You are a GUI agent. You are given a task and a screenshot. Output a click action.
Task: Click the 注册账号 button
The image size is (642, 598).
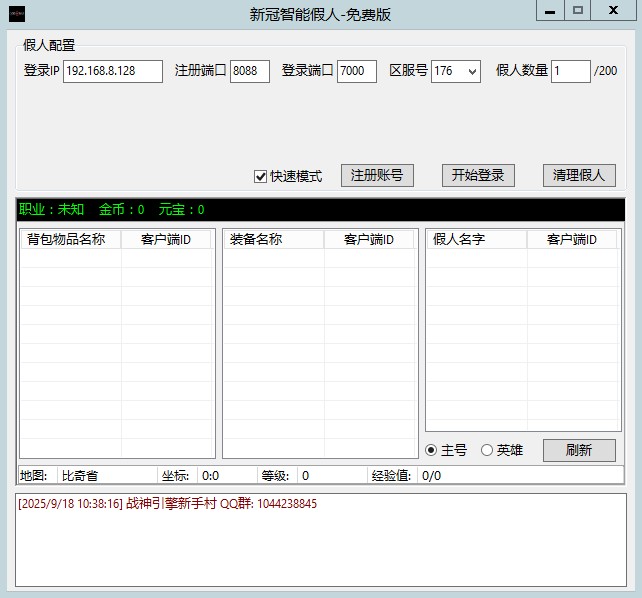coord(377,175)
